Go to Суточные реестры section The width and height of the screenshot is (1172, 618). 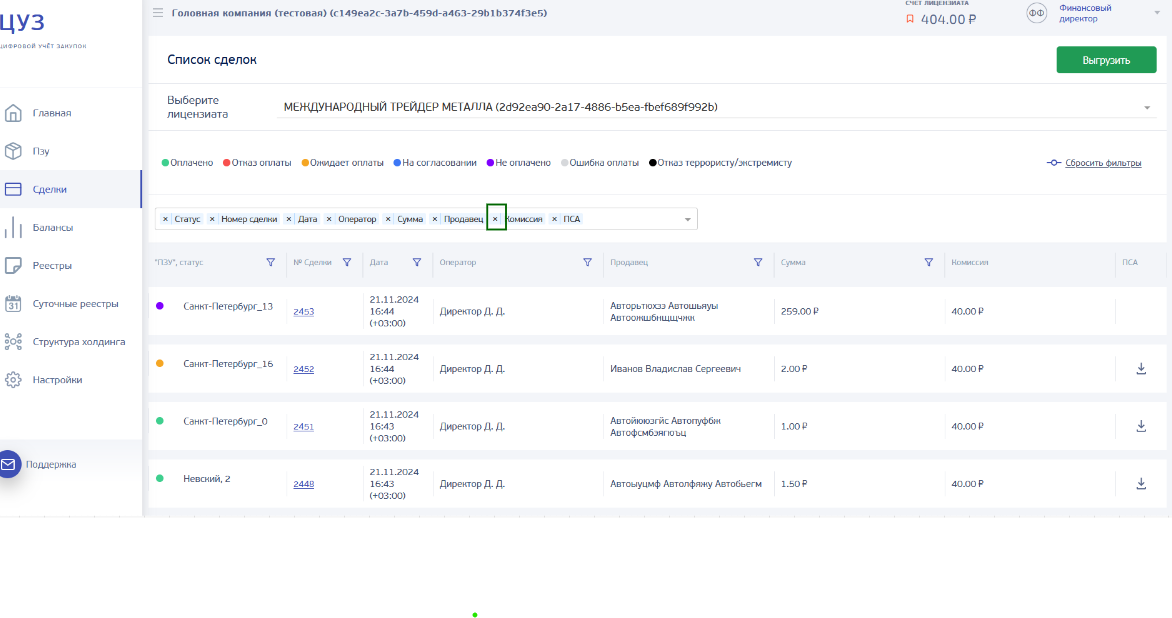click(x=75, y=304)
